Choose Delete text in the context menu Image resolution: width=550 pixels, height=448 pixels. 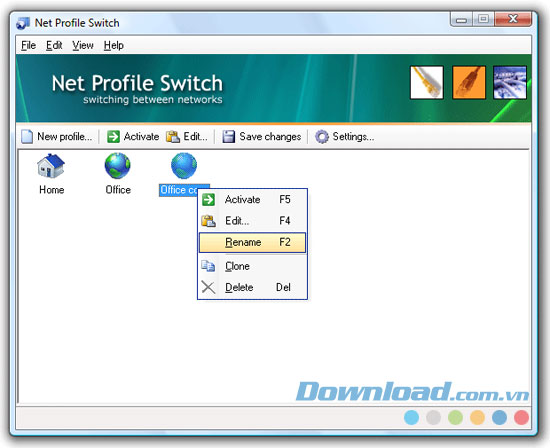[x=239, y=287]
